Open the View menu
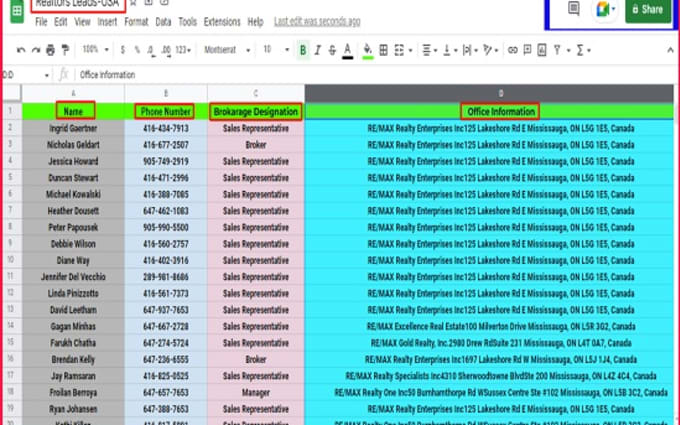The height and width of the screenshot is (425, 680). (x=82, y=22)
